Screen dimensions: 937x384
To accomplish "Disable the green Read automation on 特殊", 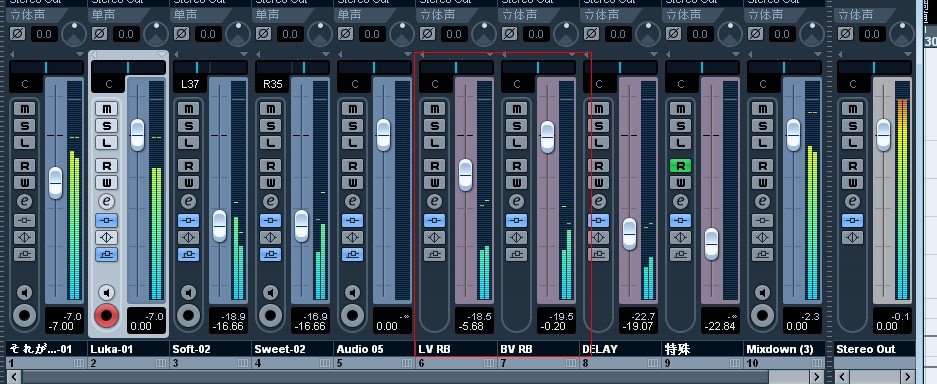I will point(681,165).
